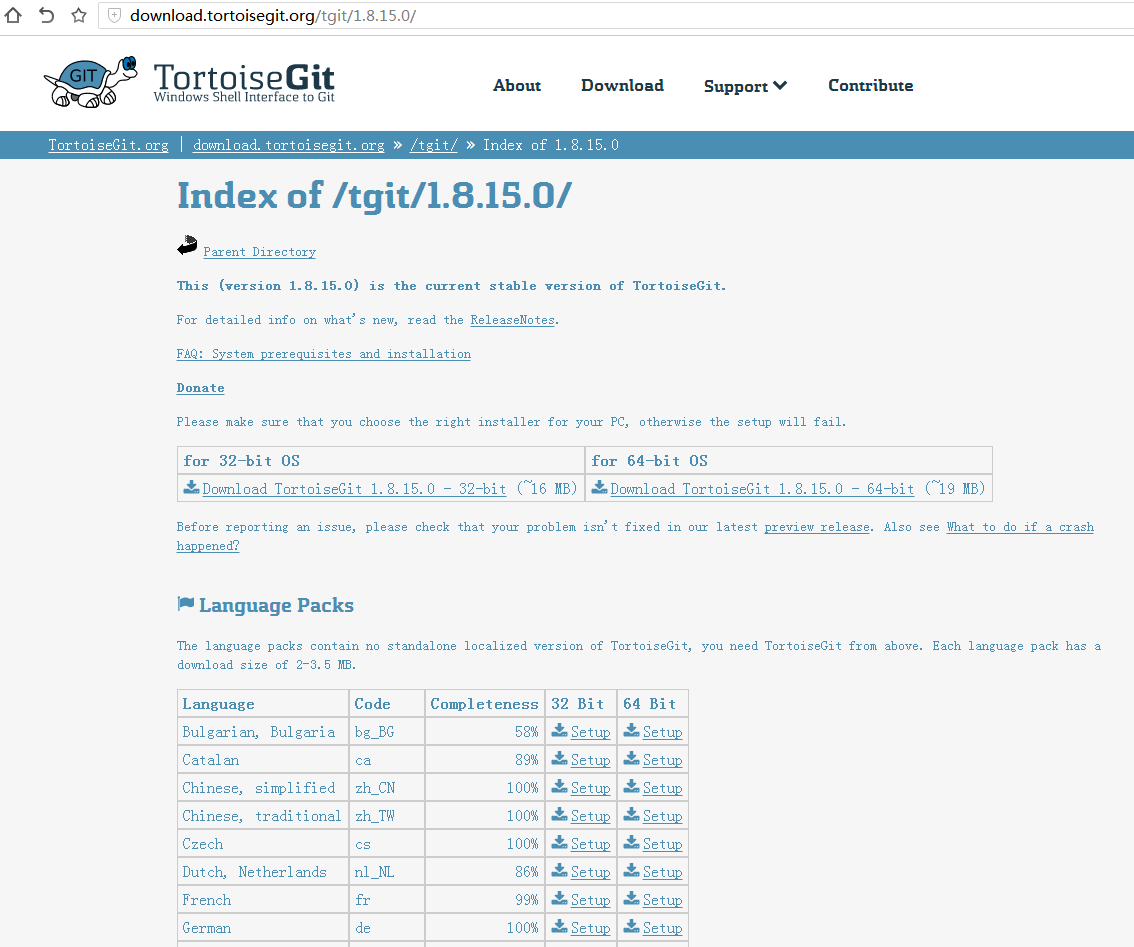Click German 64 Bit Setup link

[x=662, y=928]
